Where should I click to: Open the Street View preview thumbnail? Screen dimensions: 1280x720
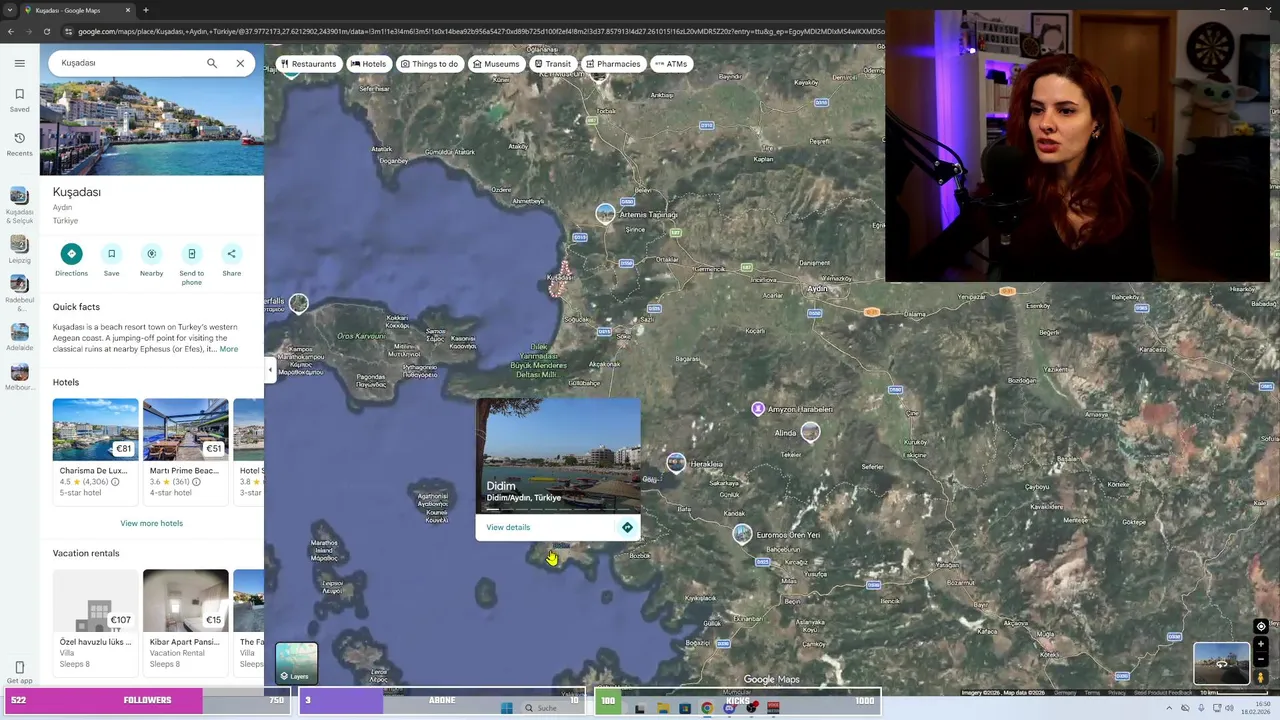pos(1221,664)
